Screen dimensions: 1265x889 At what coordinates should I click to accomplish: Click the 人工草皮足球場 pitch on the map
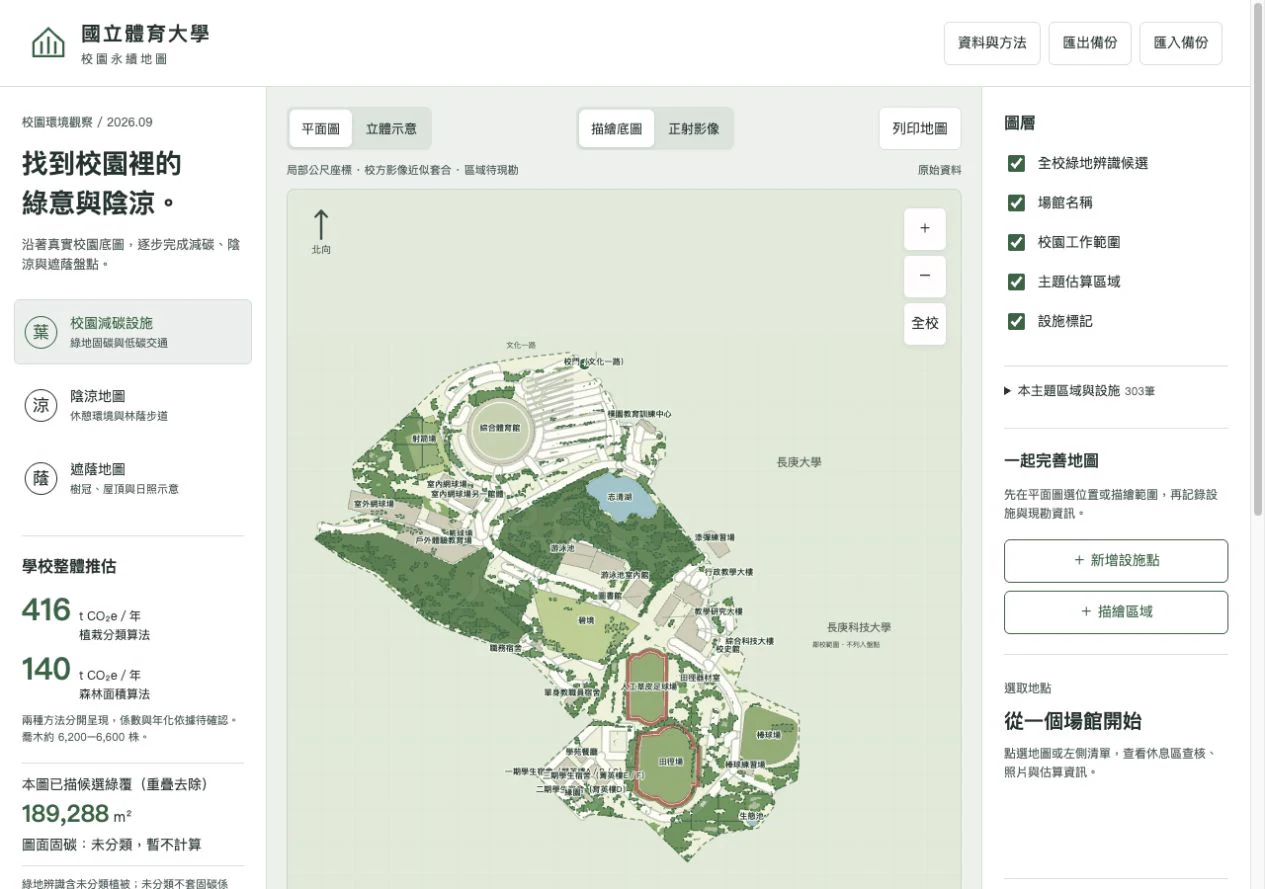[647, 686]
